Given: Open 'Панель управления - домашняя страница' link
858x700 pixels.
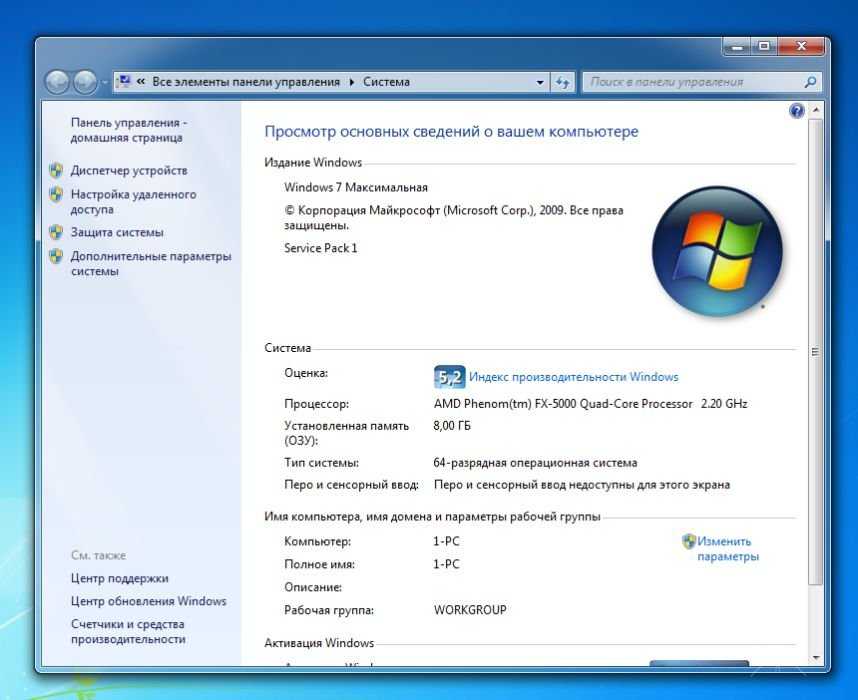Looking at the screenshot, I should tap(129, 130).
